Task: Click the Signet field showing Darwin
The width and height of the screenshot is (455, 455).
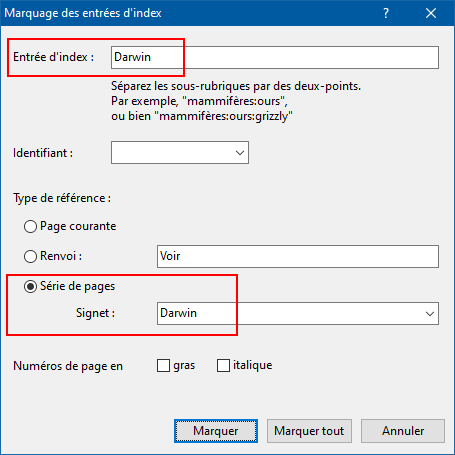Action: click(x=298, y=313)
